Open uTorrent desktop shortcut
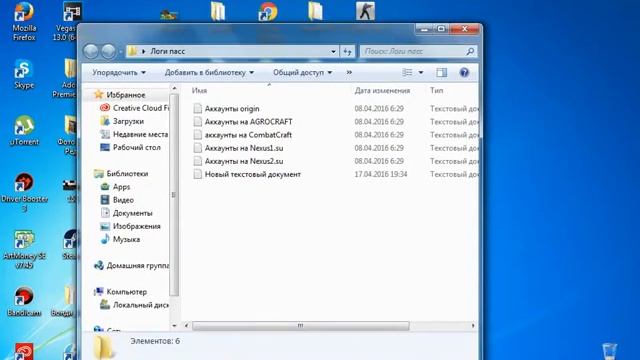 click(24, 131)
